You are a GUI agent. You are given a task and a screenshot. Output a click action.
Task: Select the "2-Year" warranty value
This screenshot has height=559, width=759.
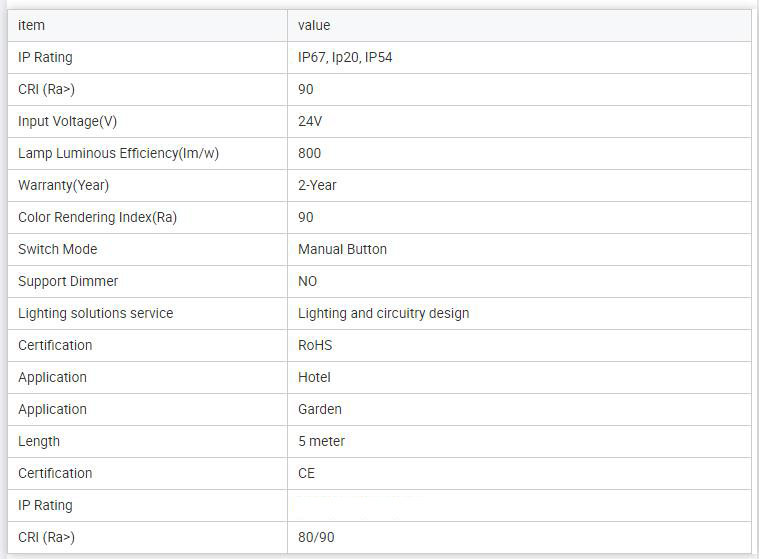coord(317,185)
